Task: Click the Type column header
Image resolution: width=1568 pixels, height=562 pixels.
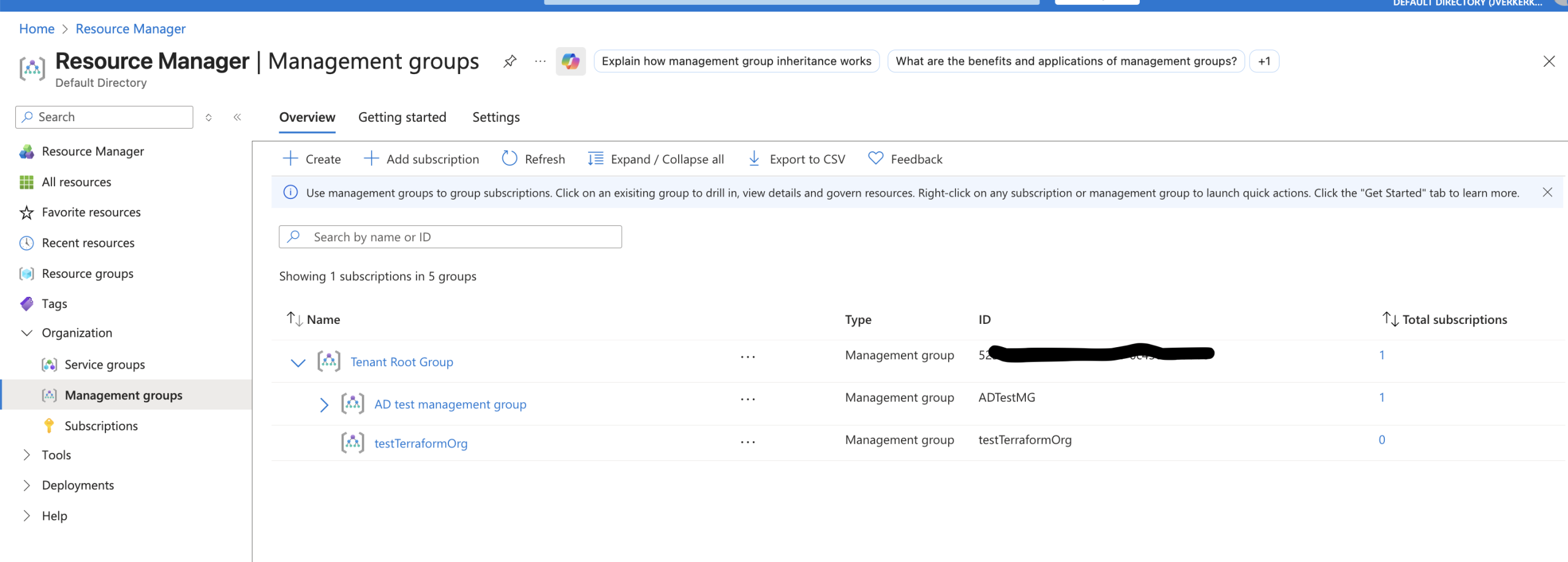Action: tap(858, 319)
